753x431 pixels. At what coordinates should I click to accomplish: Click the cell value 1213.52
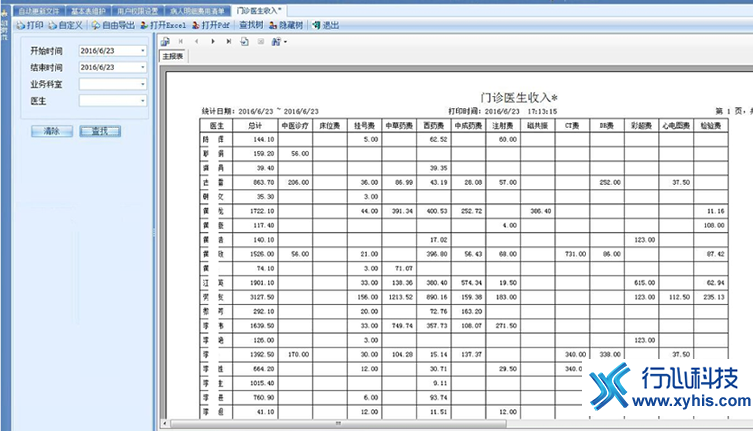401,297
